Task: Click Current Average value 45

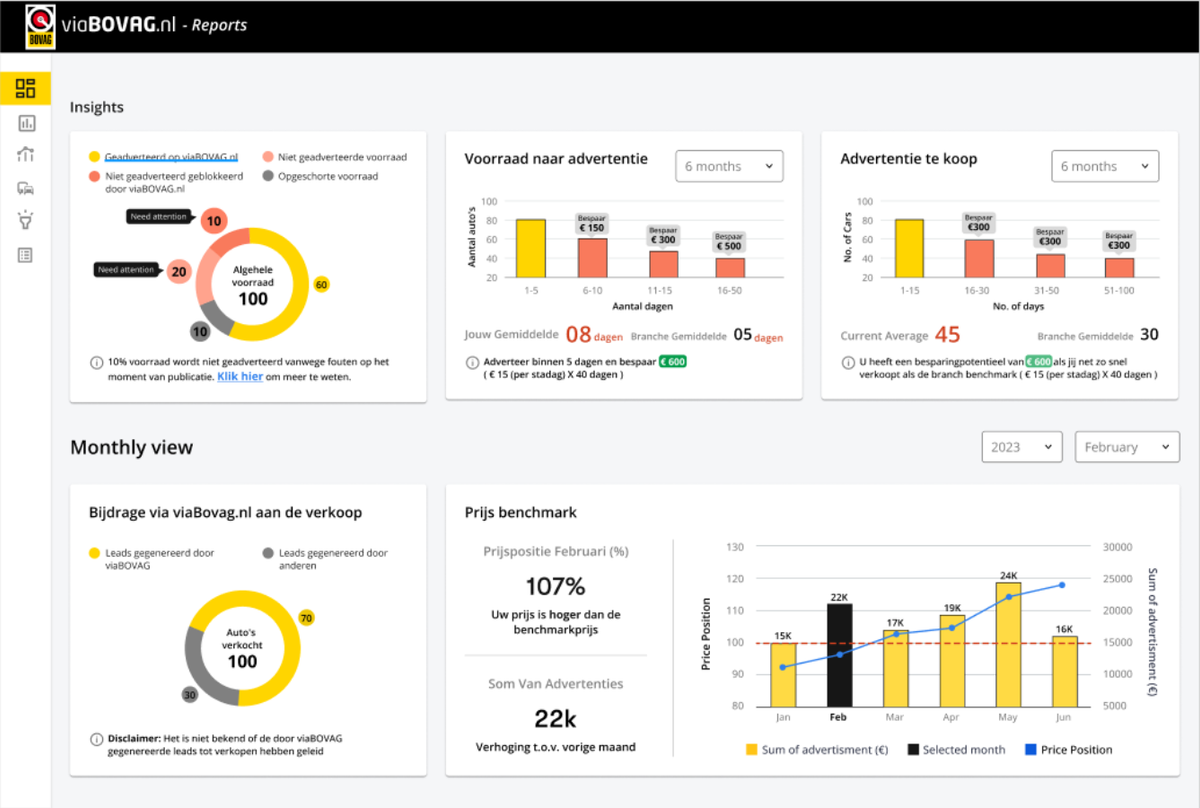Action: pos(947,336)
